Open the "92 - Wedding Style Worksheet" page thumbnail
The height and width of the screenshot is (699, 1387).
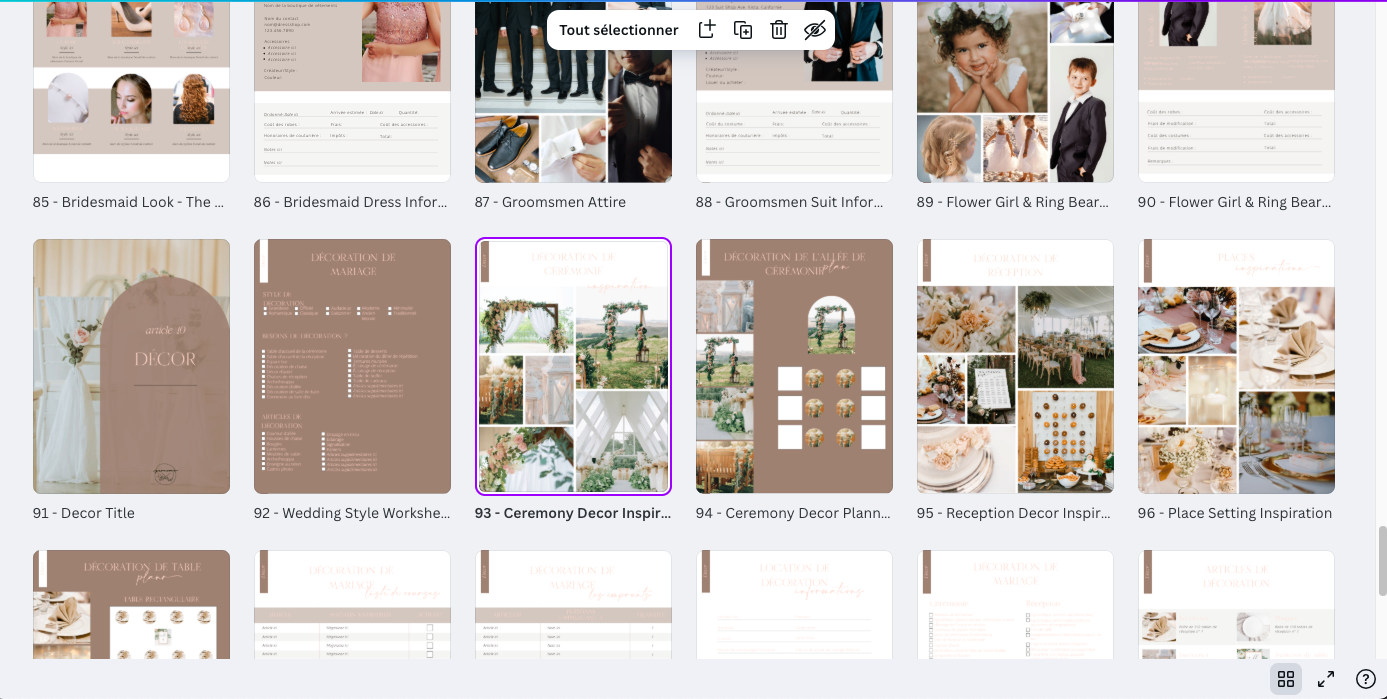pyautogui.click(x=352, y=366)
